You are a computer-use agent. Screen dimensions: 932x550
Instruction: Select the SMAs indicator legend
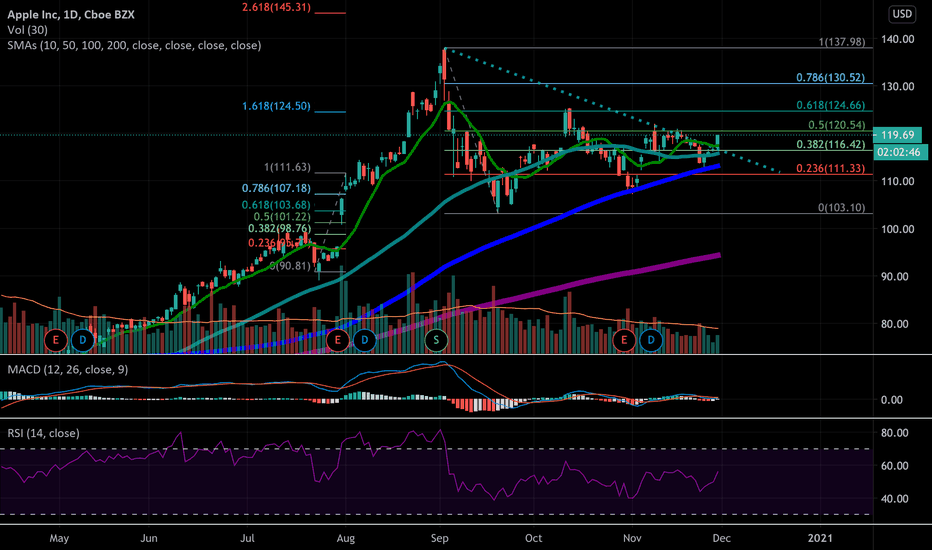click(134, 45)
